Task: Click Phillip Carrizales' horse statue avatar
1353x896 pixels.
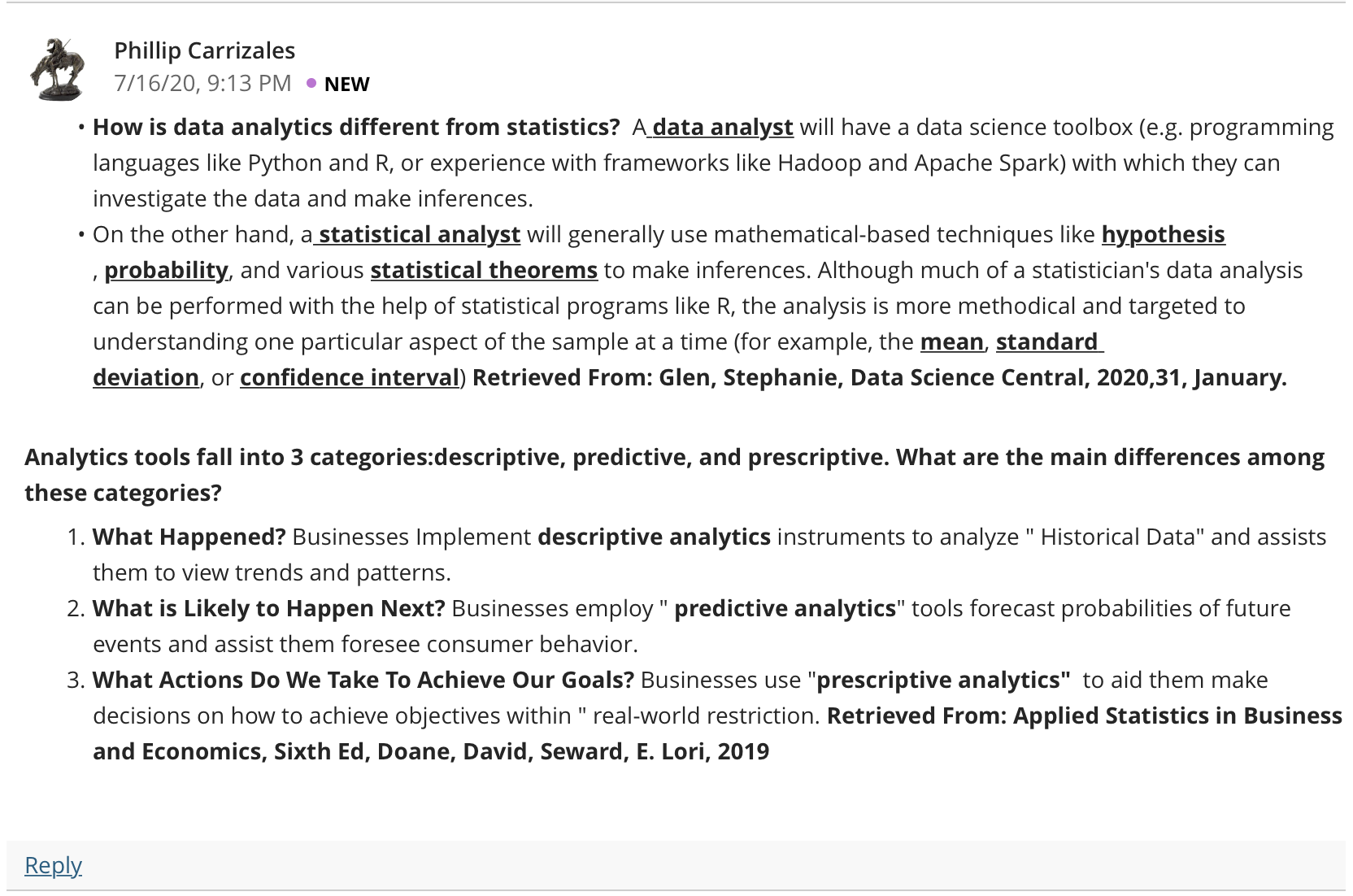Action: coord(57,68)
